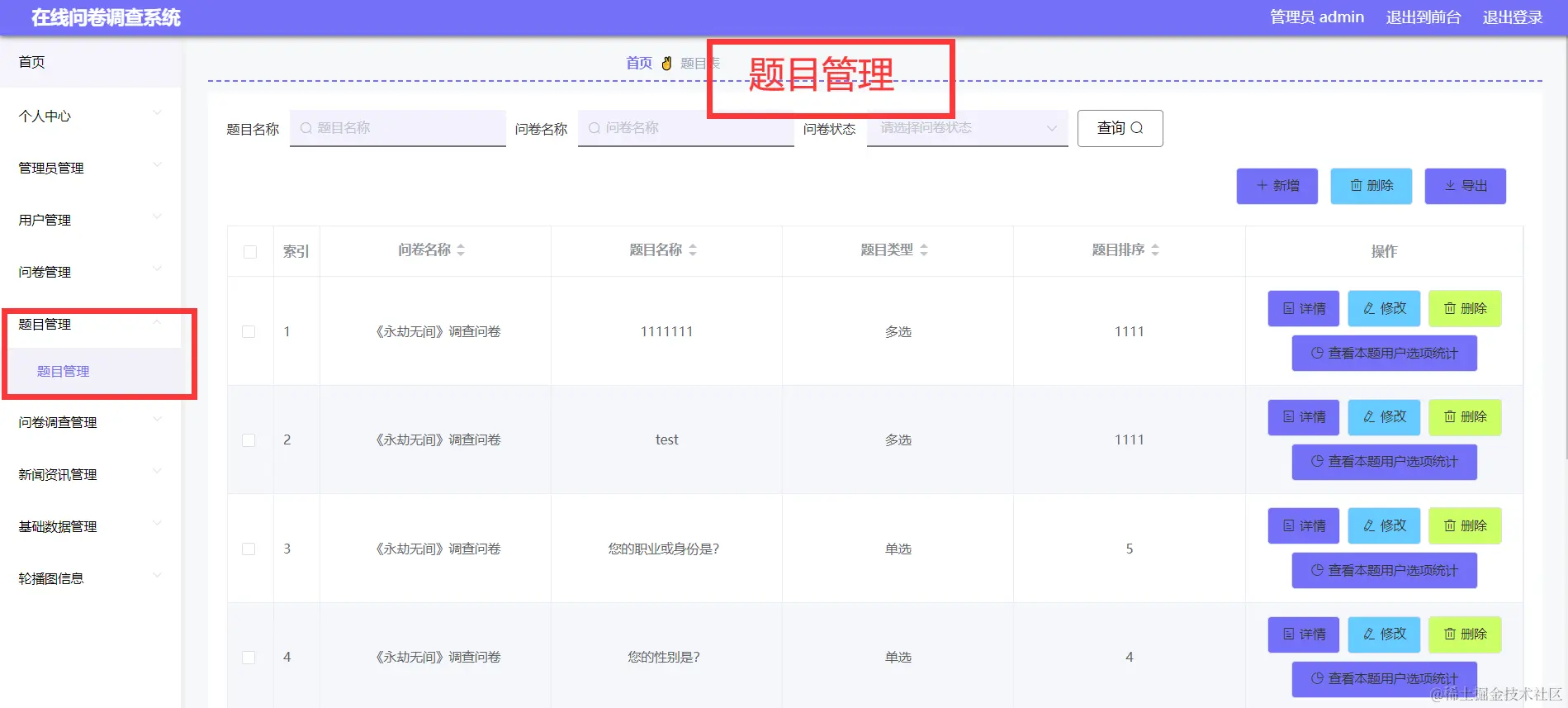The height and width of the screenshot is (708, 1568).
Task: Click 管理员 admin in the header
Action: (1317, 17)
